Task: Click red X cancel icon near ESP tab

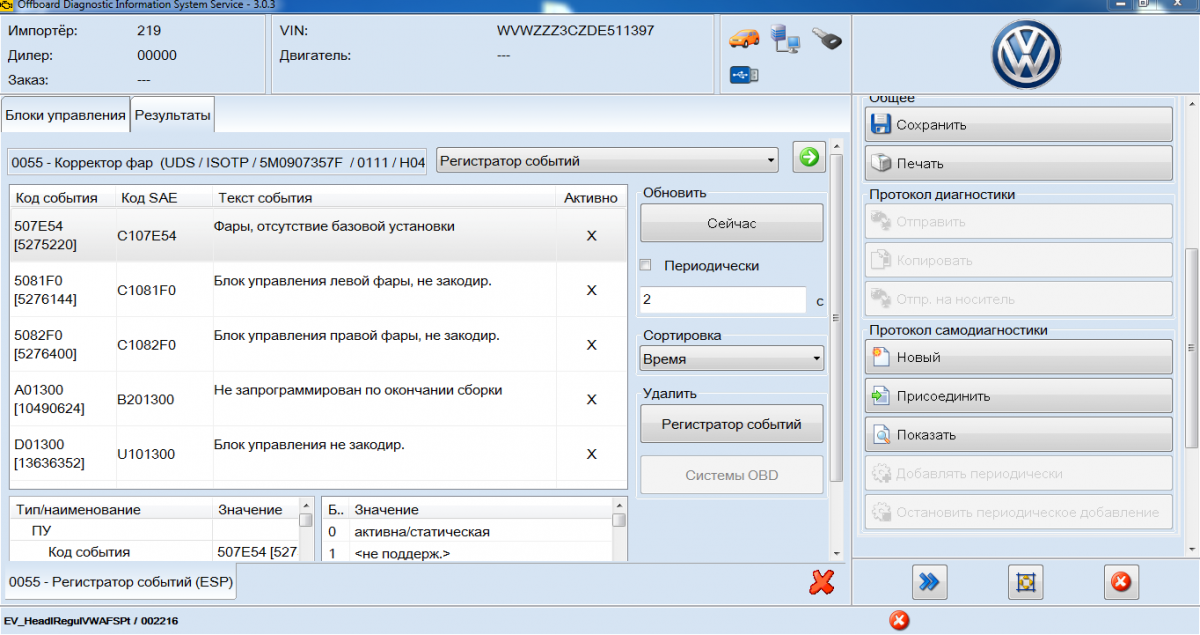Action: (822, 581)
